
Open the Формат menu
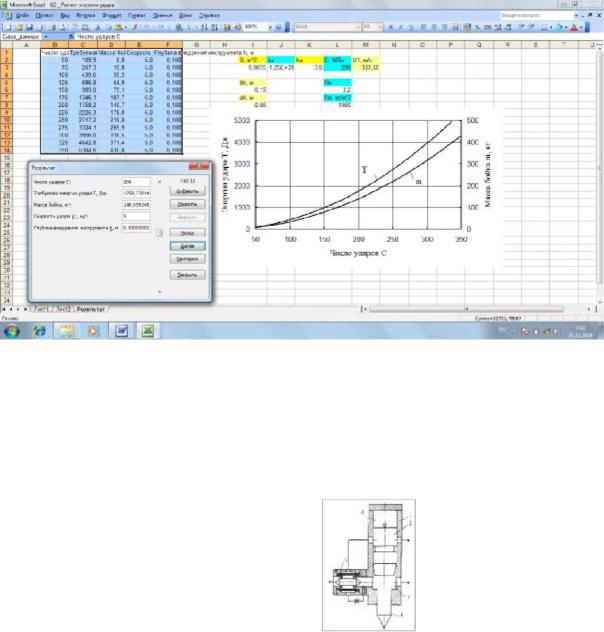click(112, 15)
